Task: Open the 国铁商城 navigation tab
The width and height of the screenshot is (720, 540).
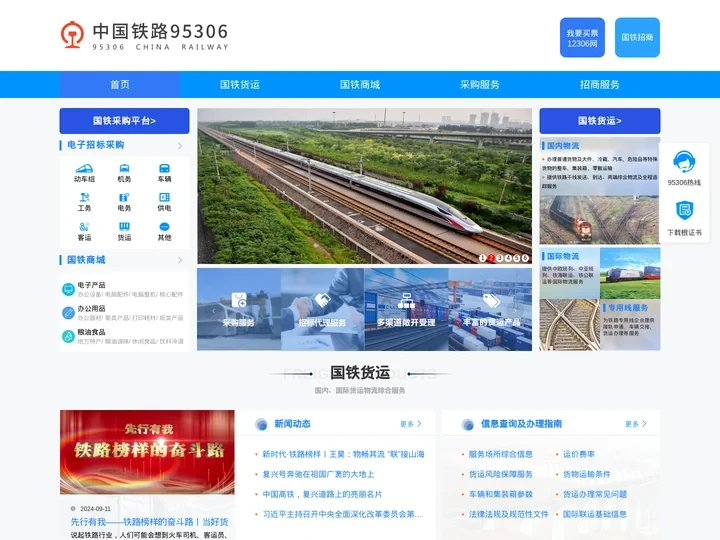Action: [x=360, y=84]
